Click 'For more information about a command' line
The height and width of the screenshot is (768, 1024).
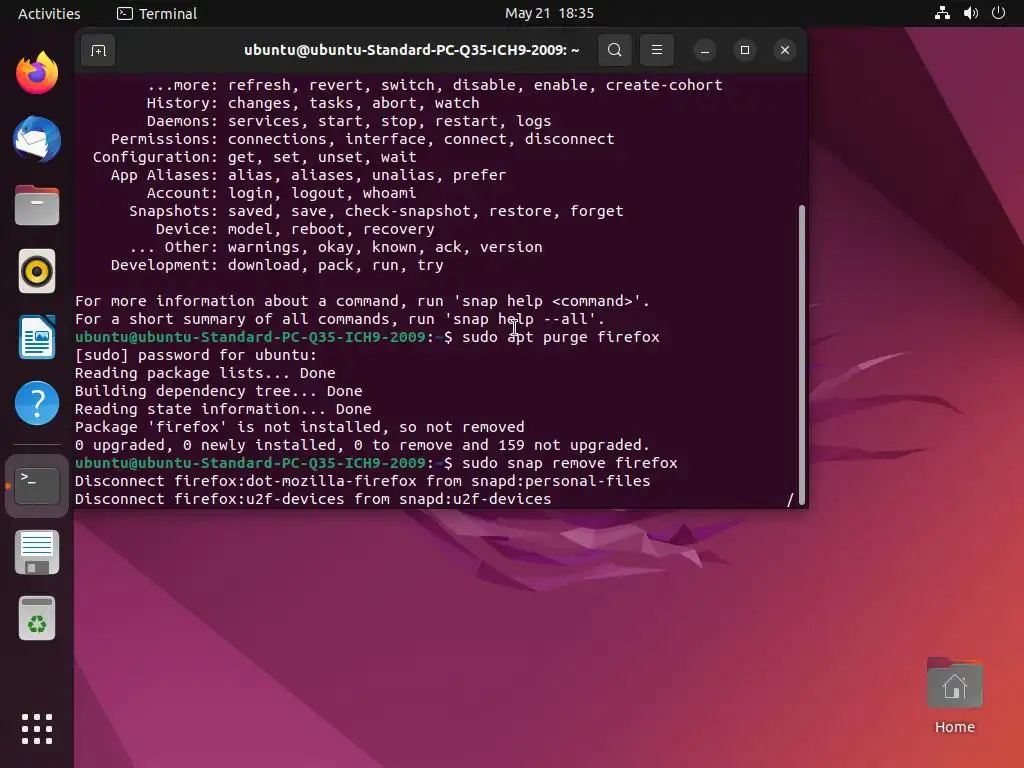[362, 301]
